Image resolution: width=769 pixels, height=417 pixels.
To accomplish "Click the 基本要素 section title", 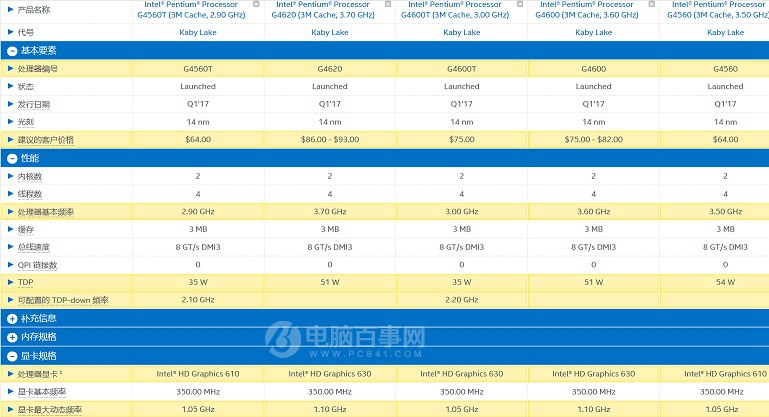I will click(39, 51).
